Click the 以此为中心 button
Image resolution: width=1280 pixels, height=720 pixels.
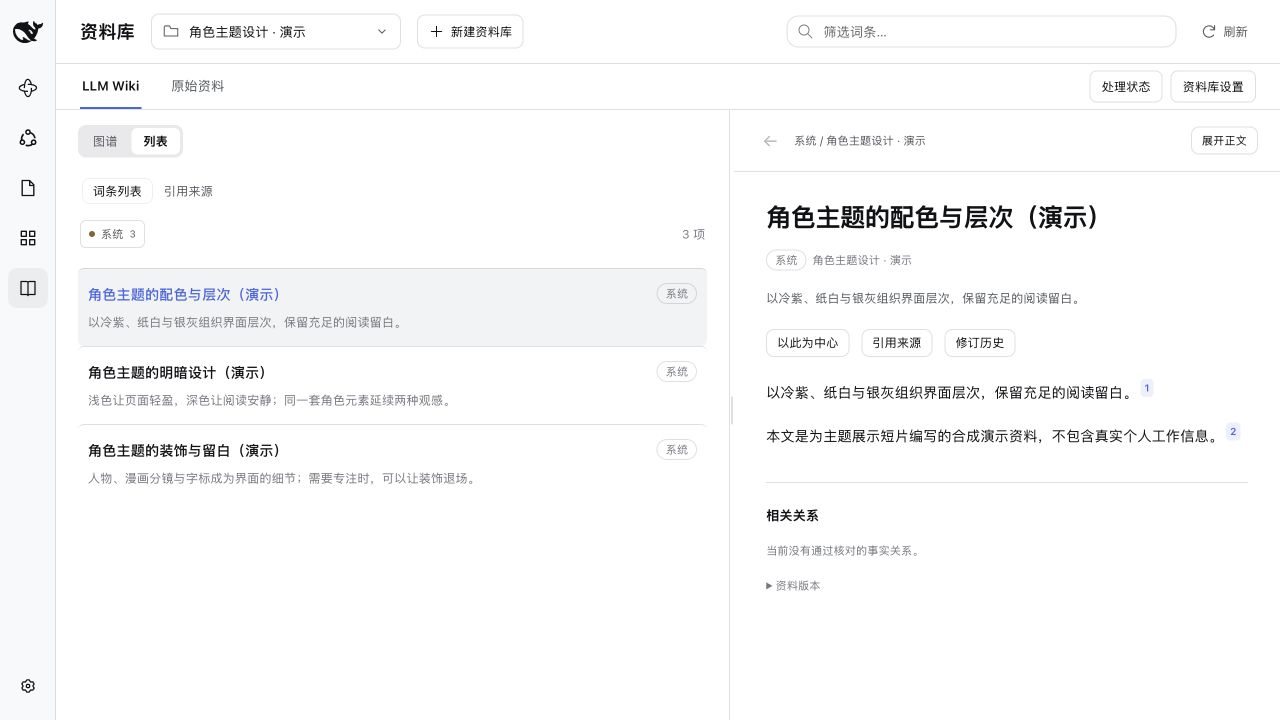808,343
